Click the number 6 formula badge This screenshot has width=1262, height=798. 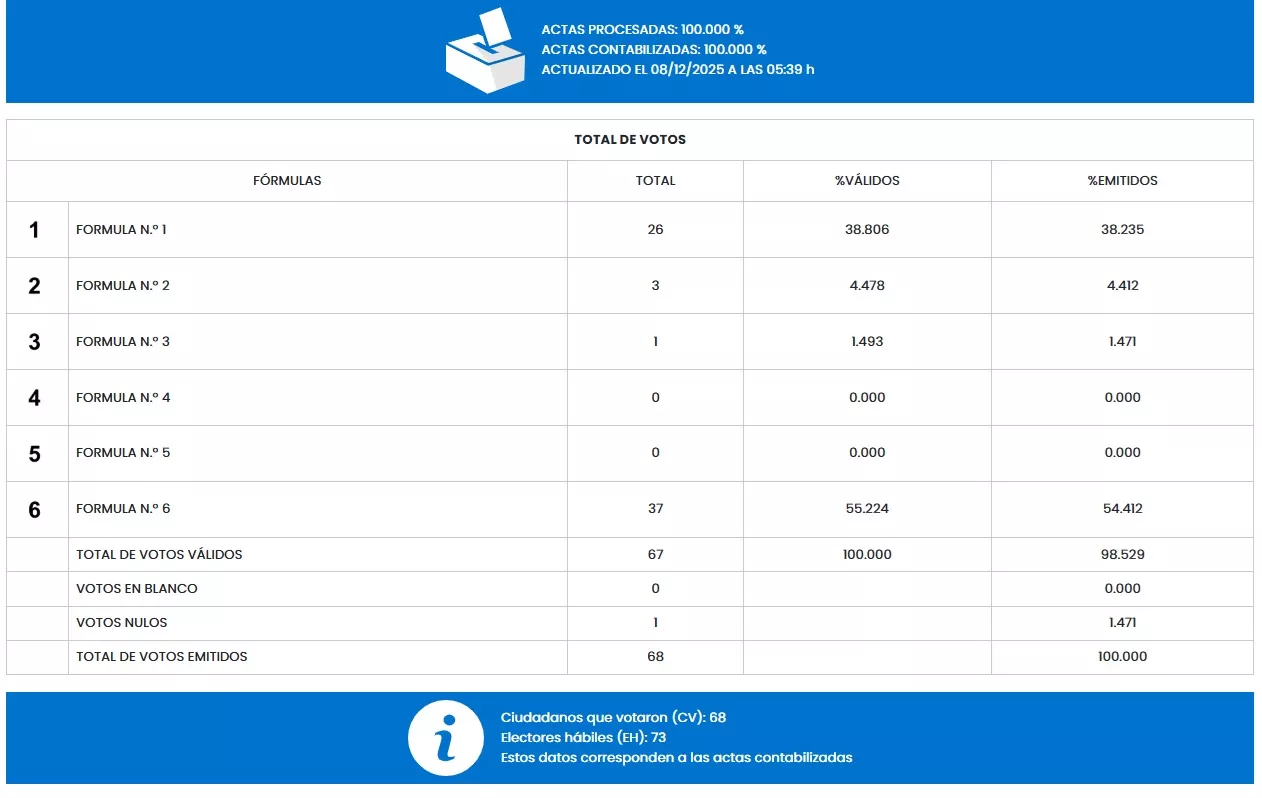[35, 510]
